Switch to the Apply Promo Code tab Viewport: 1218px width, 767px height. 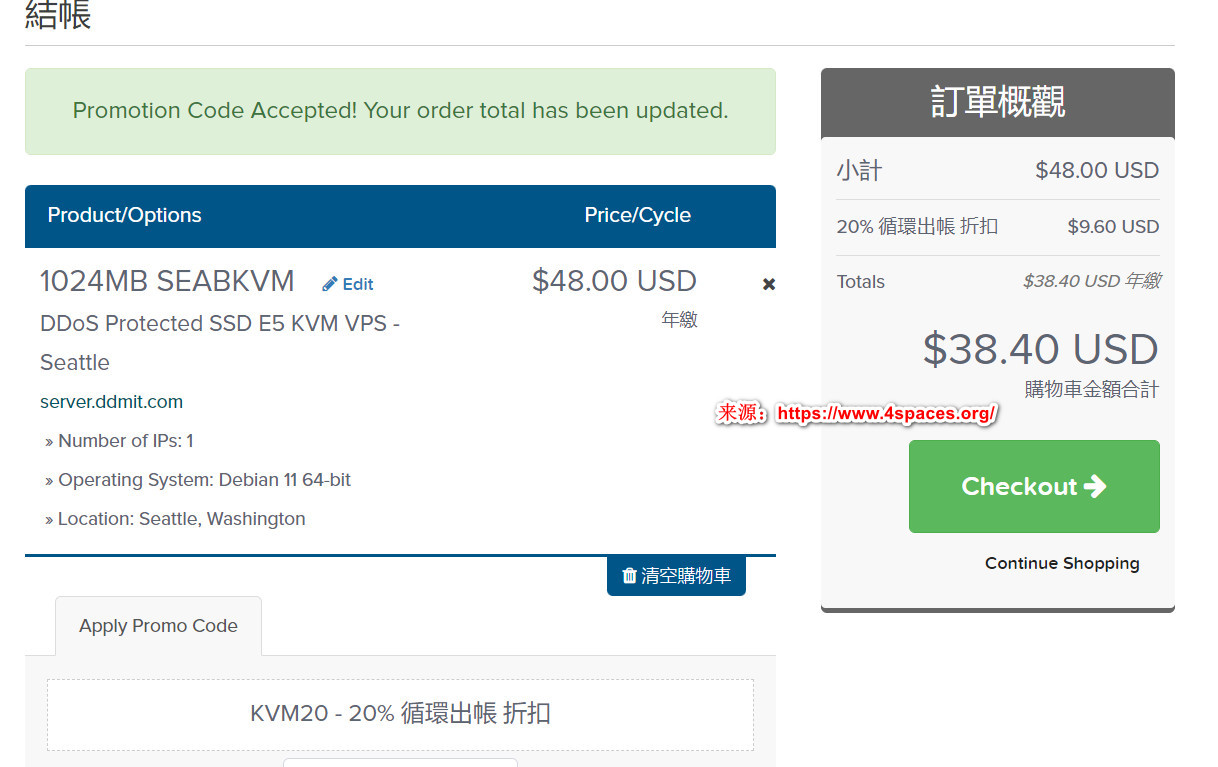158,626
